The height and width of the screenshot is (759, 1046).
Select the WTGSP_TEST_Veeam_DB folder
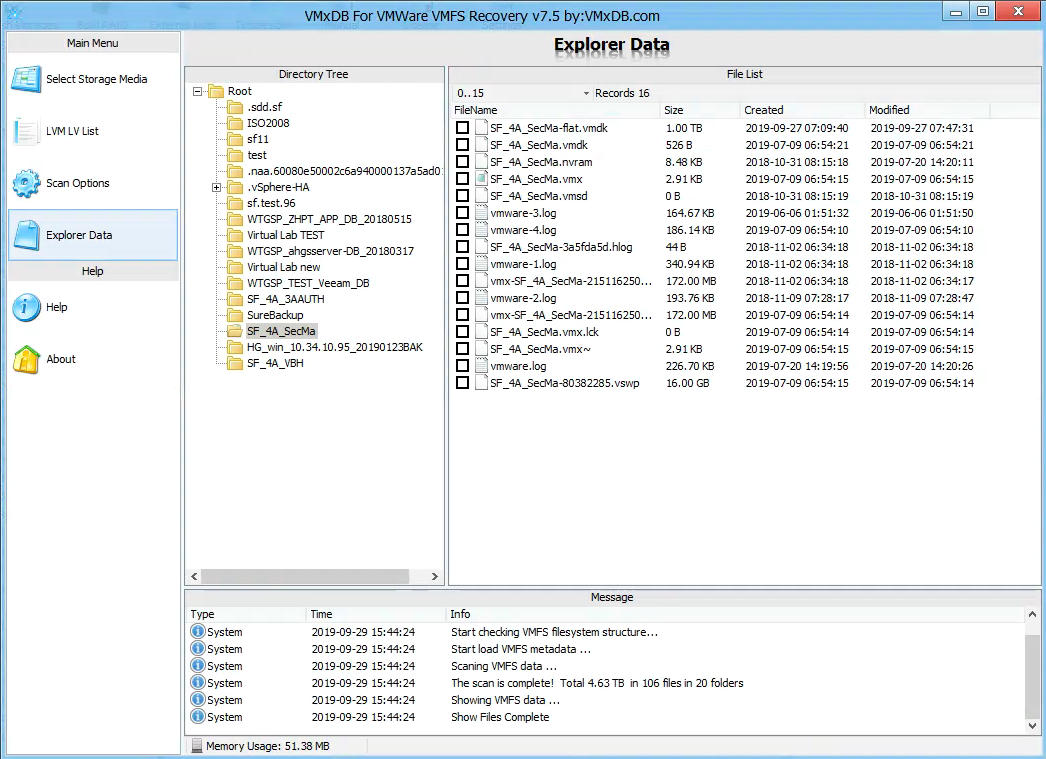pos(308,283)
